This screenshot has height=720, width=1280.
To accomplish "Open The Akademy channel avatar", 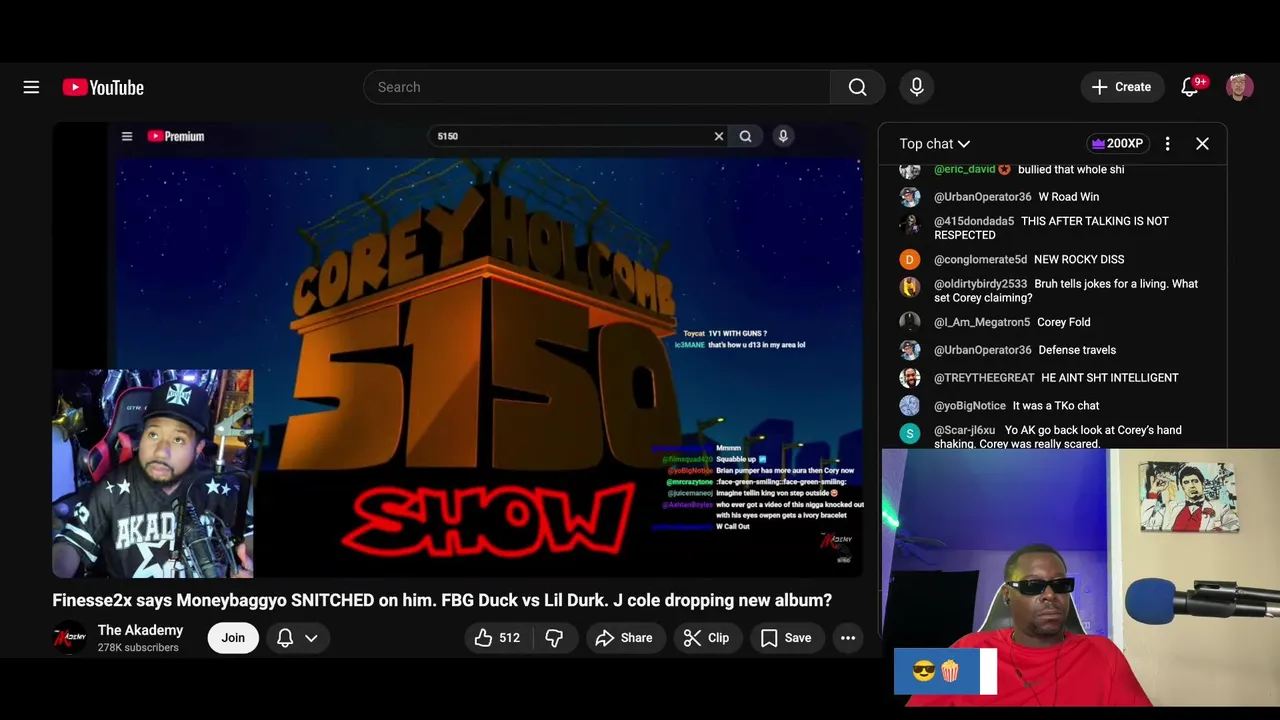I will 69,638.
